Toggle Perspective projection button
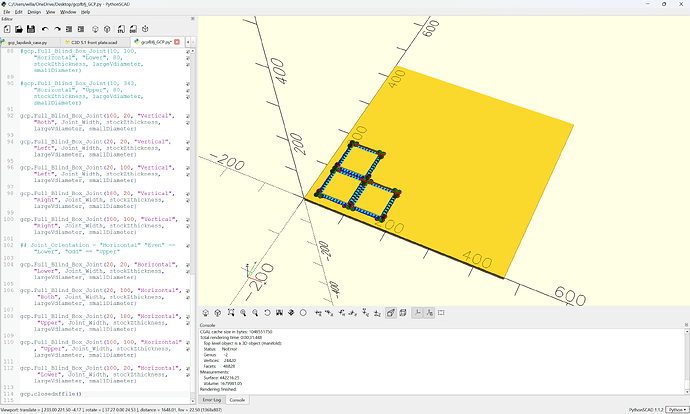 [x=391, y=313]
